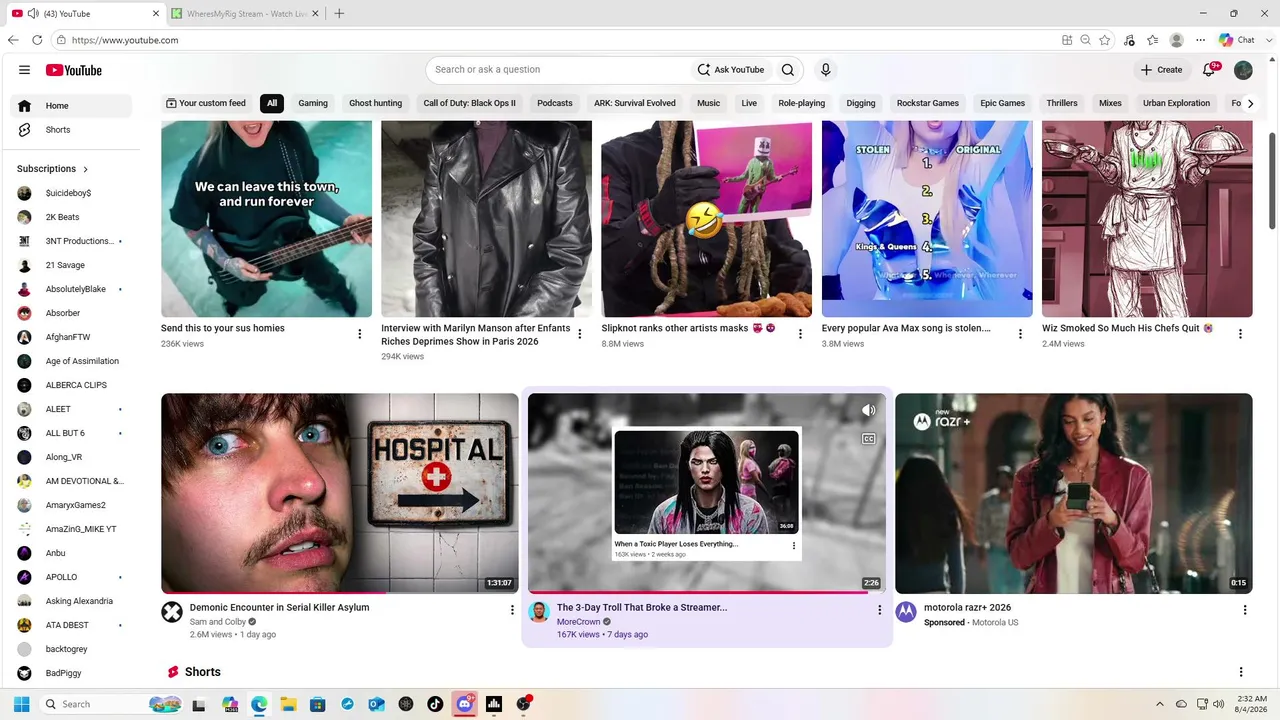1280x720 pixels.
Task: Click the magnifier search button
Action: click(788, 70)
